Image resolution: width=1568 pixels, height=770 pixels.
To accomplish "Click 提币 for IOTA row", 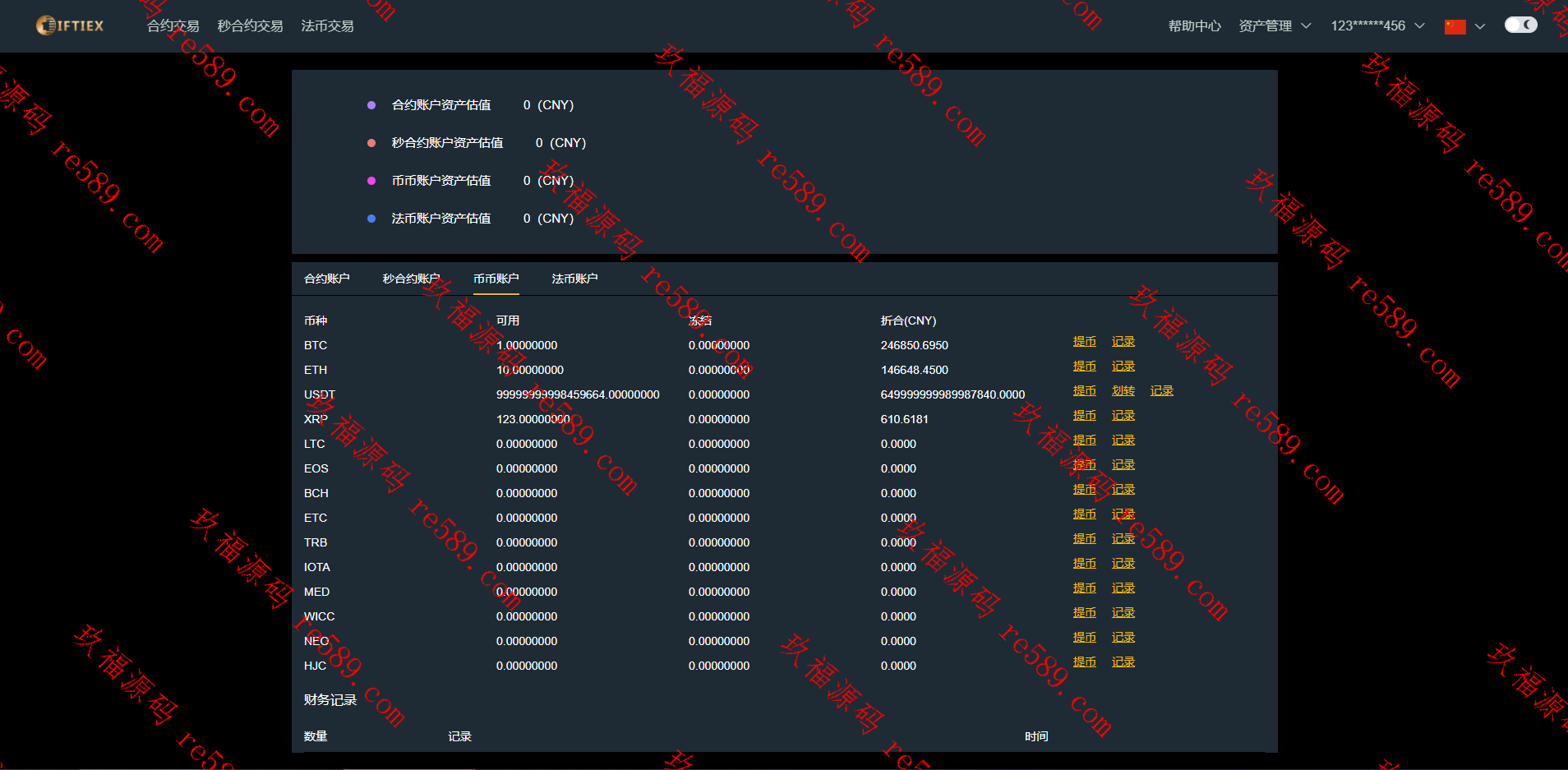I will coord(1084,563).
